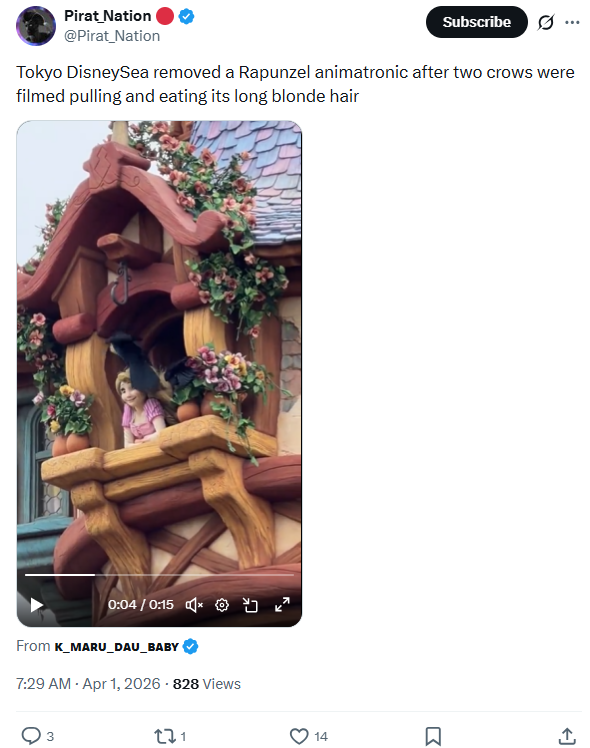
Task: Click the @Pirat_Nation handle
Action: pyautogui.click(x=112, y=36)
